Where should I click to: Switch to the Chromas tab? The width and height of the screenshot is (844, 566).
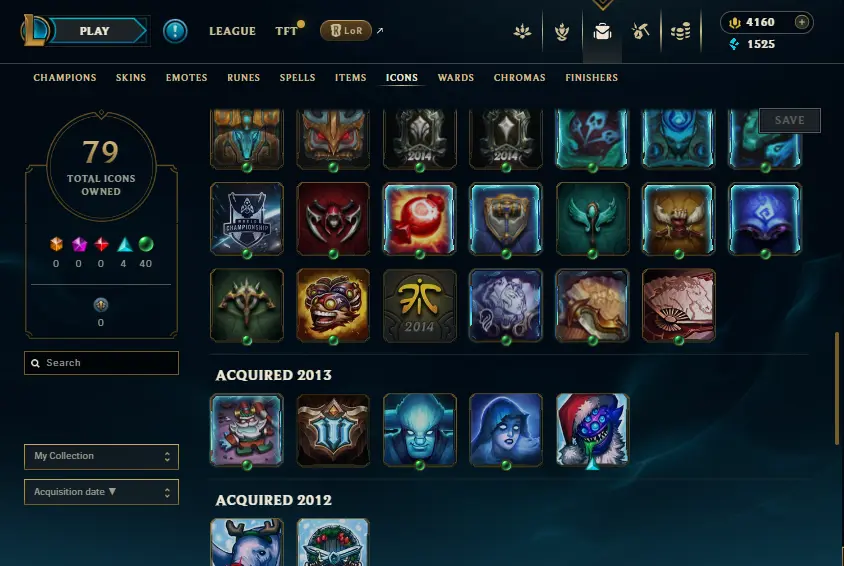coord(519,77)
